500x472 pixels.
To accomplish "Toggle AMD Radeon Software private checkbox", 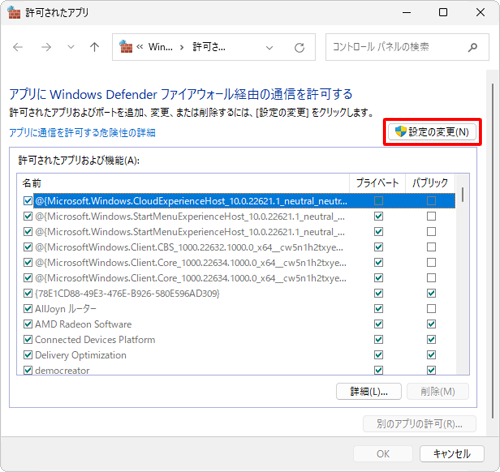I will (x=378, y=324).
